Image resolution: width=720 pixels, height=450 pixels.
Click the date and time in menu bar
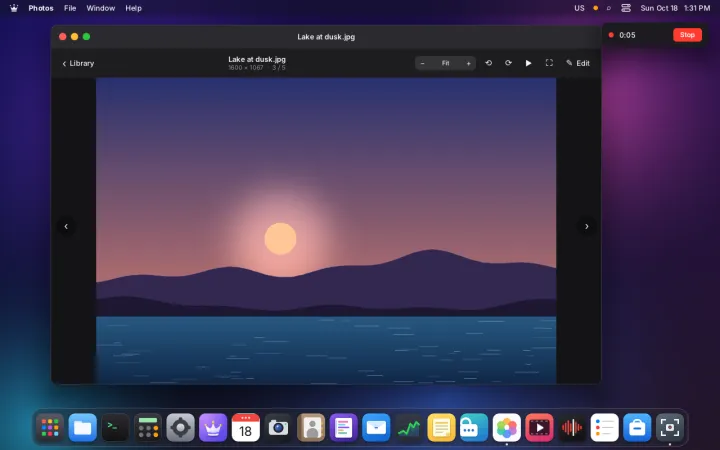(x=675, y=8)
